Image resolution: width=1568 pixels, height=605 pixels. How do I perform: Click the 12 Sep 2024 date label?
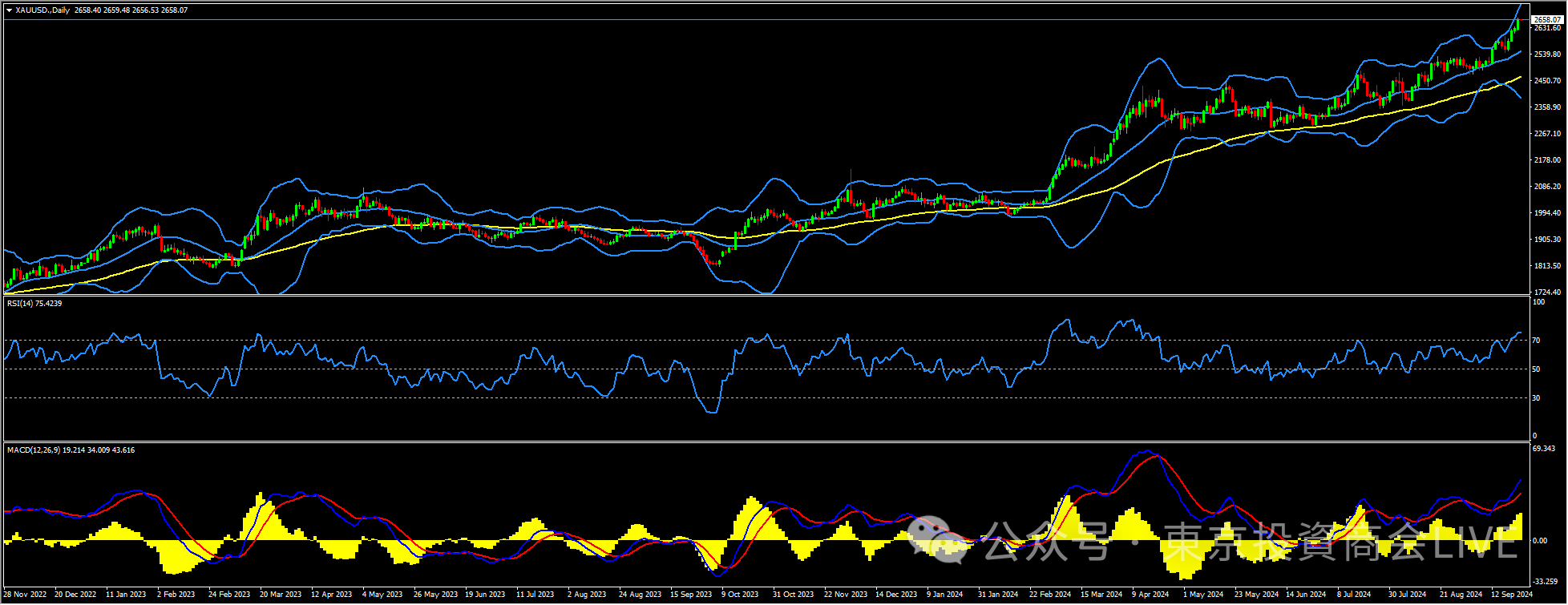tap(1512, 595)
